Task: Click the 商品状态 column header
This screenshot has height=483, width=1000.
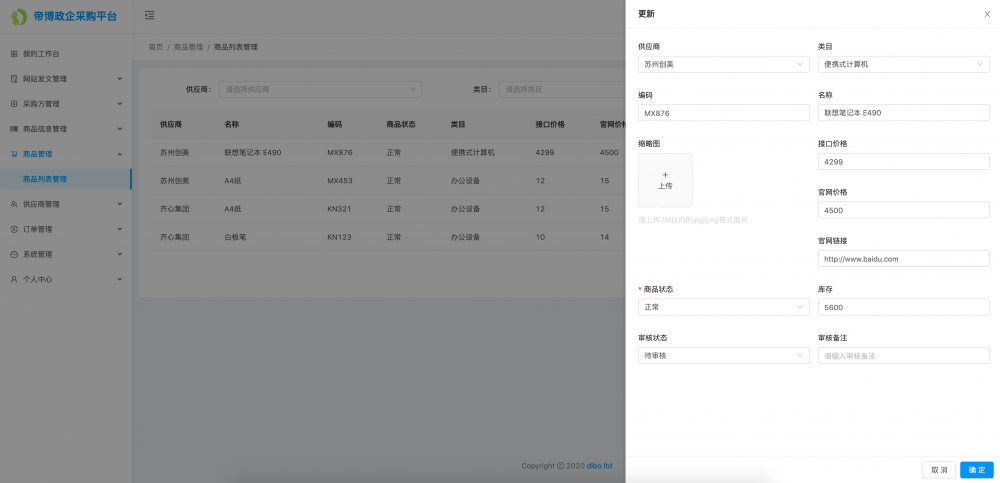Action: tap(401, 124)
